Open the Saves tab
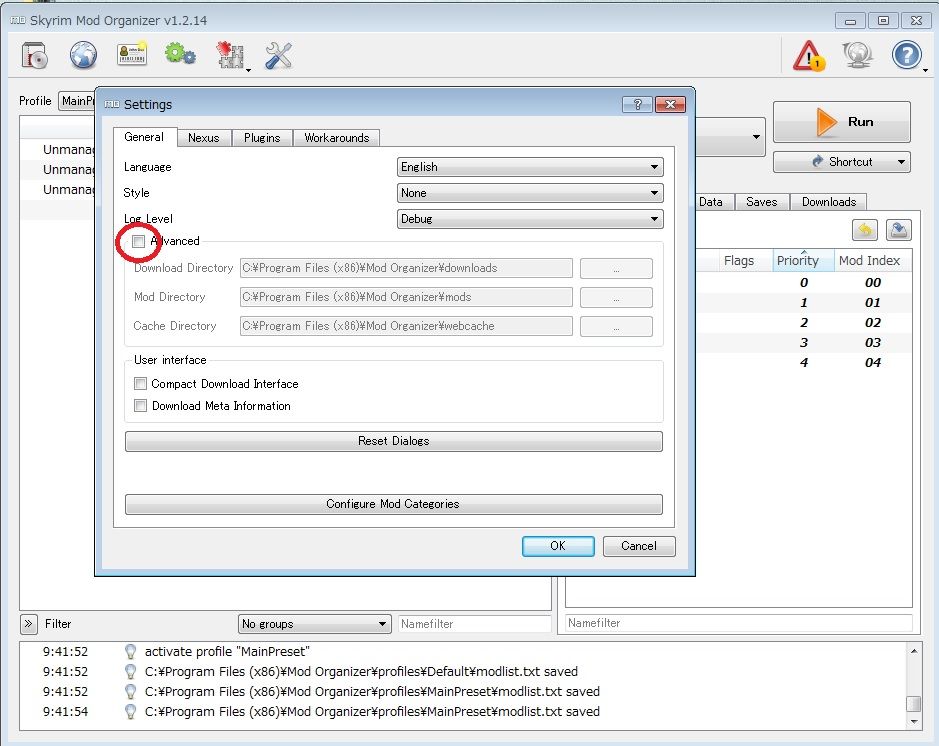The image size is (939, 746). pyautogui.click(x=762, y=202)
